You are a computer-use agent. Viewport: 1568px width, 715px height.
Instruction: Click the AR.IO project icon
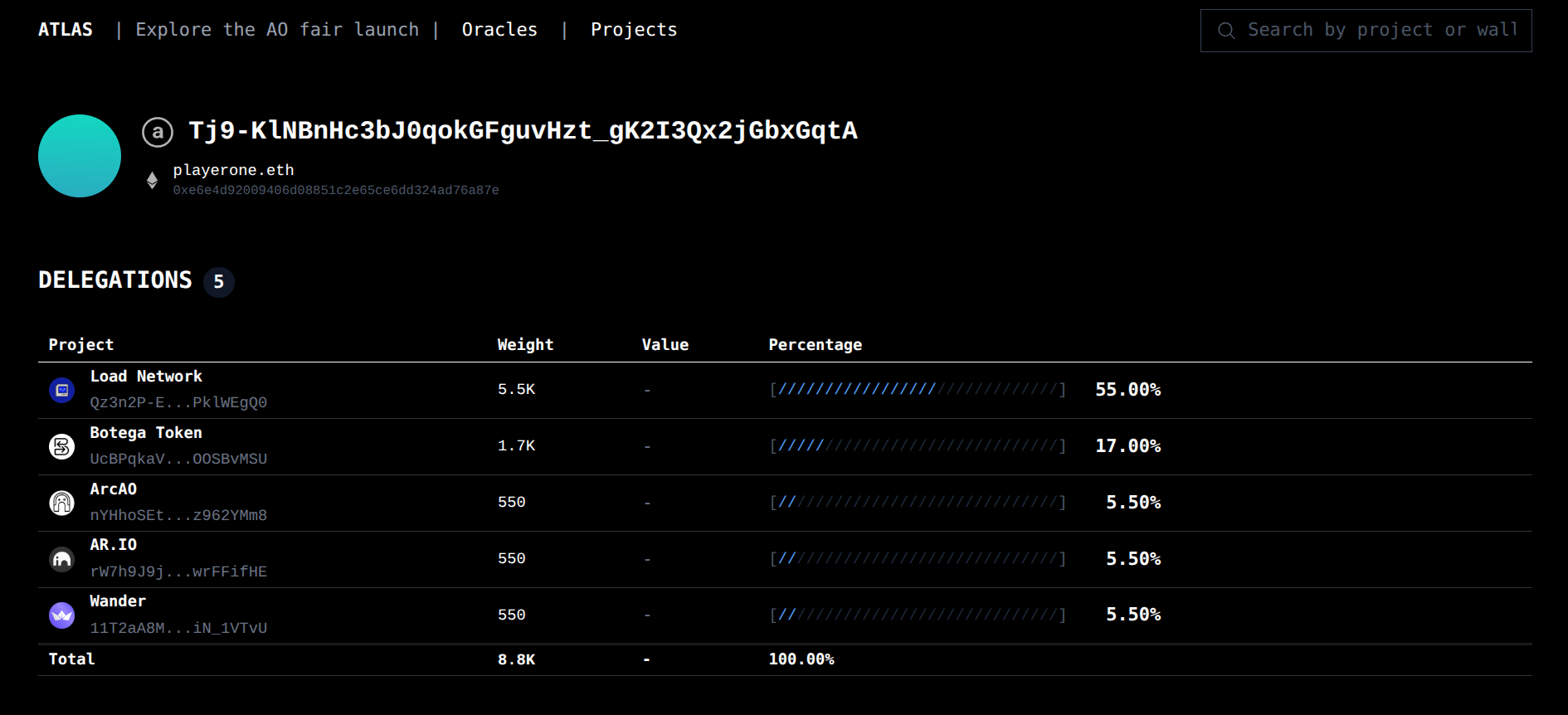pos(62,559)
